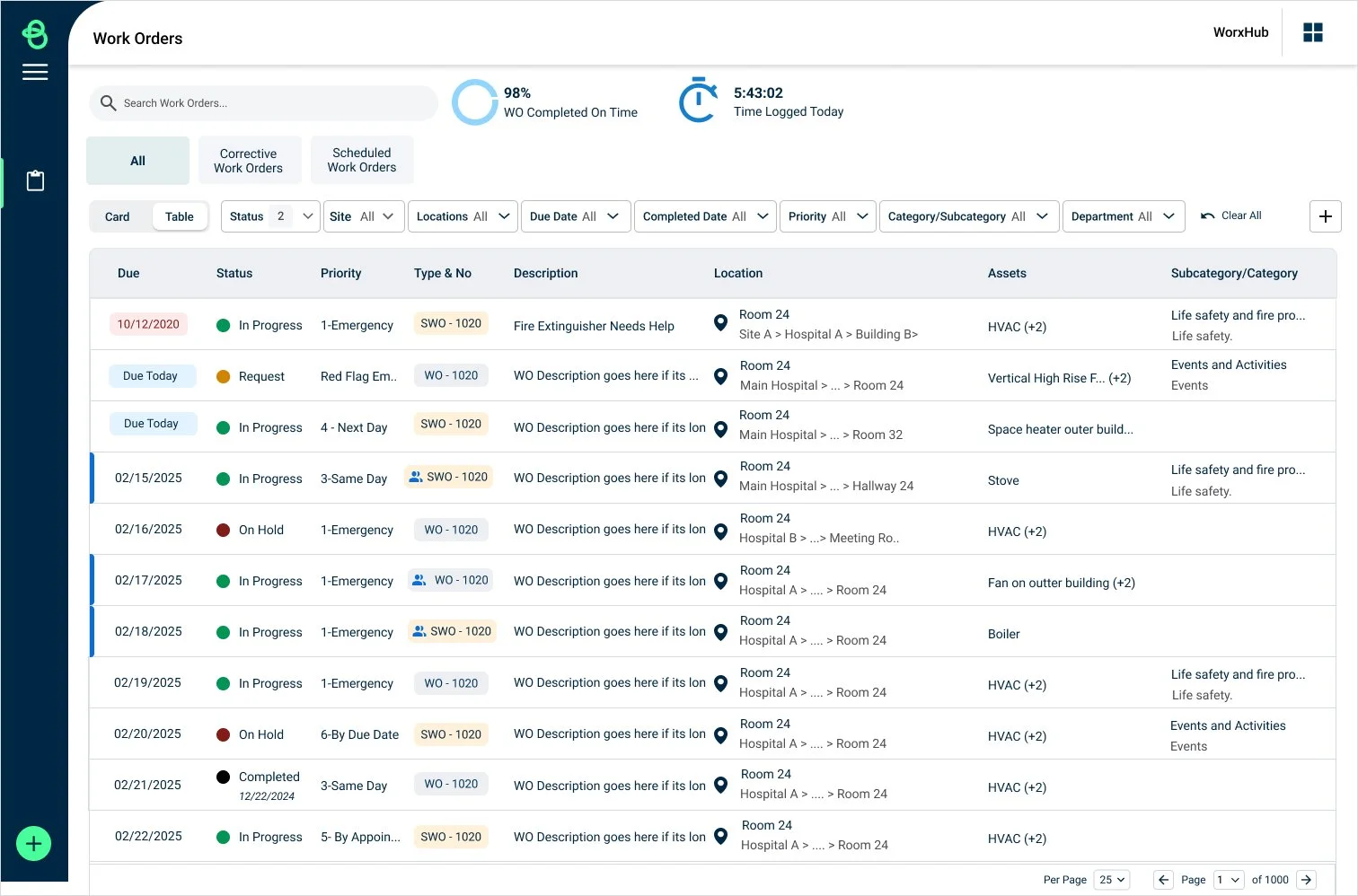Click location pin in 02/20/2025 row
The width and height of the screenshot is (1358, 896).
[x=720, y=735]
